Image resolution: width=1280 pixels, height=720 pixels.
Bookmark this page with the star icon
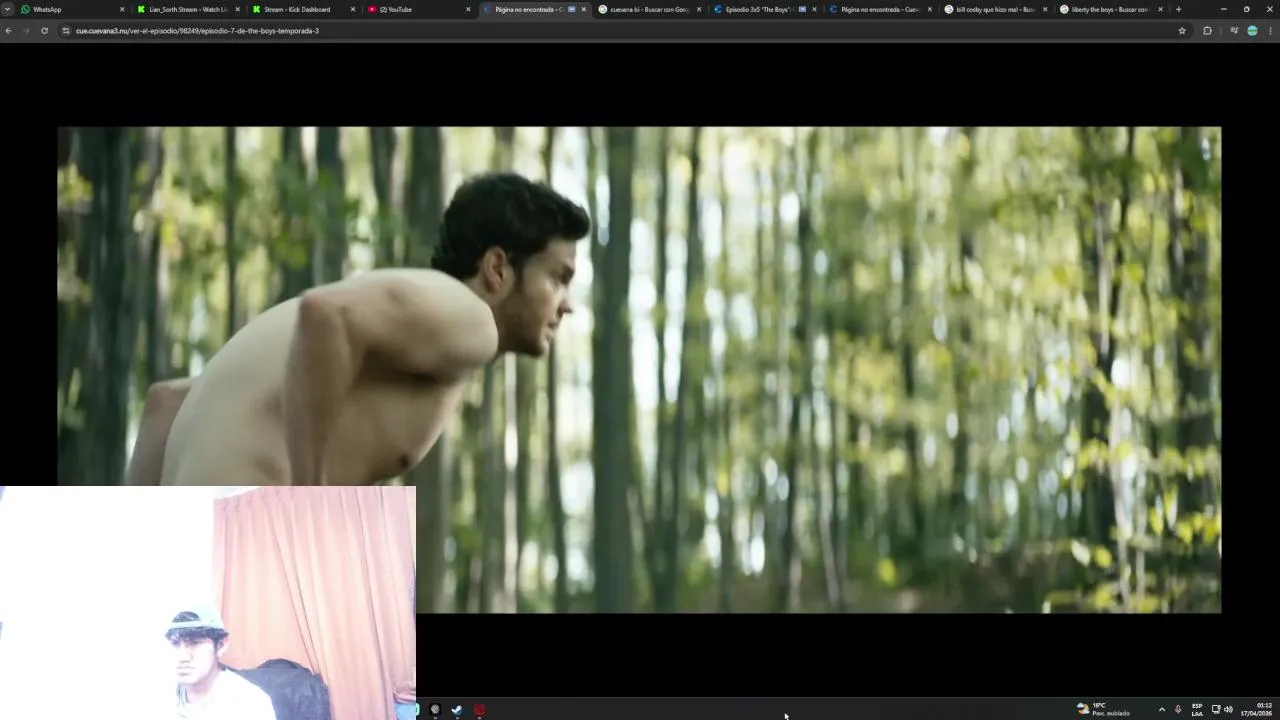tap(1182, 31)
